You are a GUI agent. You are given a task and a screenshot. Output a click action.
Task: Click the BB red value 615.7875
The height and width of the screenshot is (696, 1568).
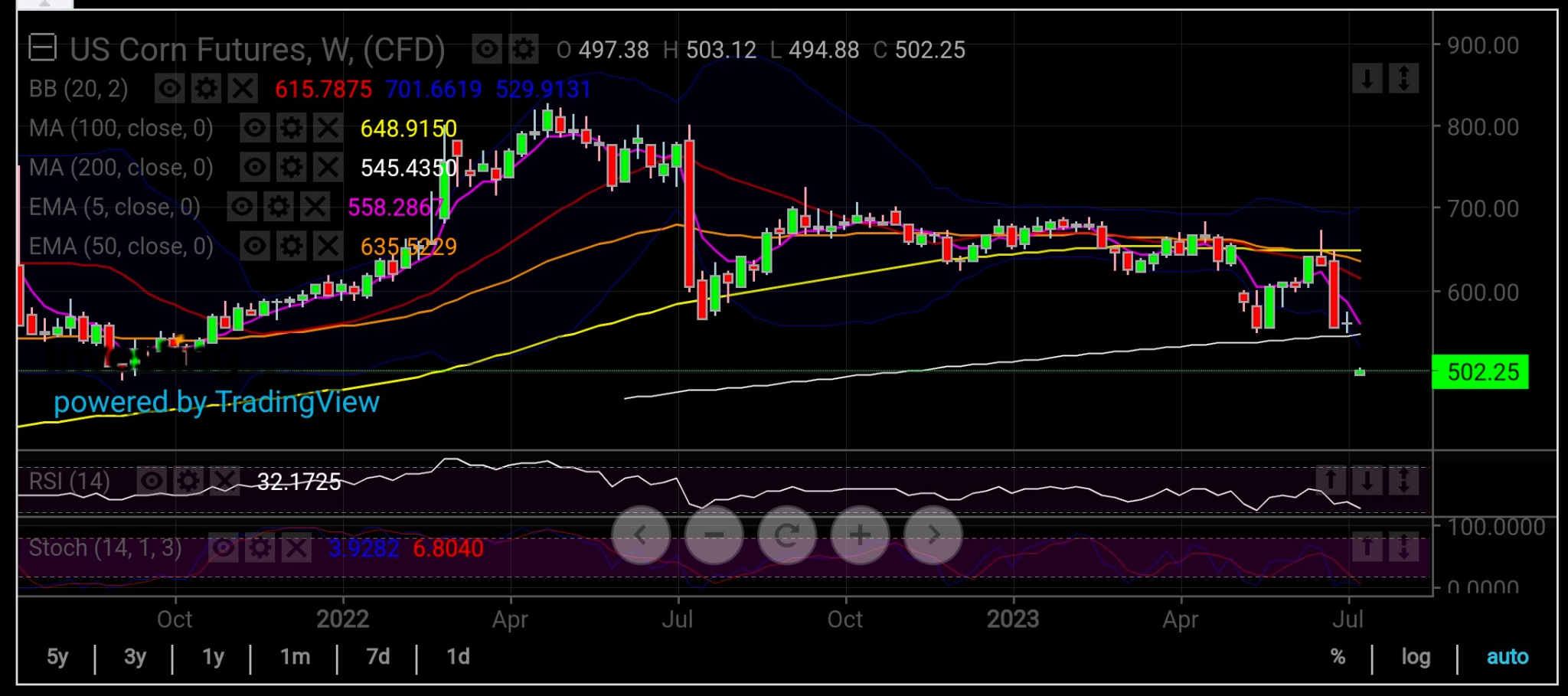click(323, 90)
